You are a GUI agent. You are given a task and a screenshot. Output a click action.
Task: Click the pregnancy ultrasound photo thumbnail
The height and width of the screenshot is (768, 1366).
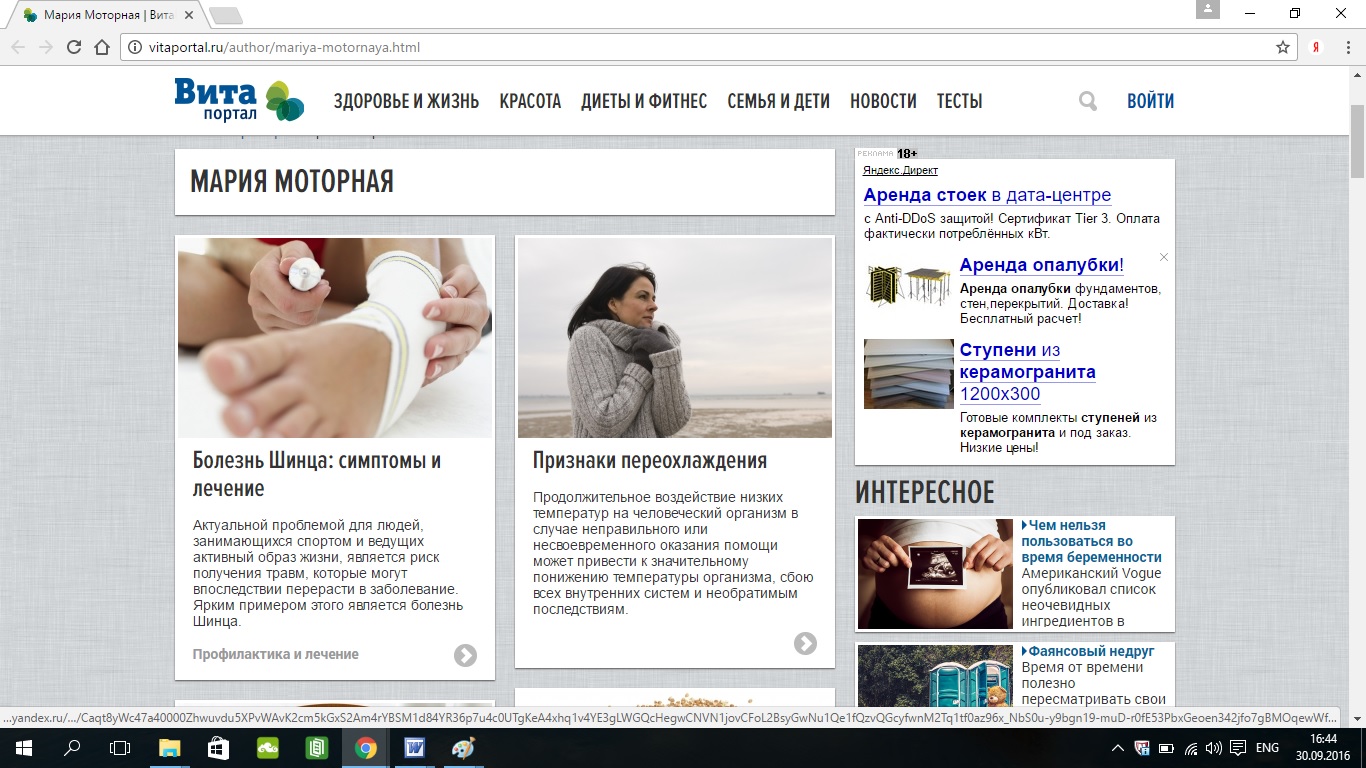(936, 573)
